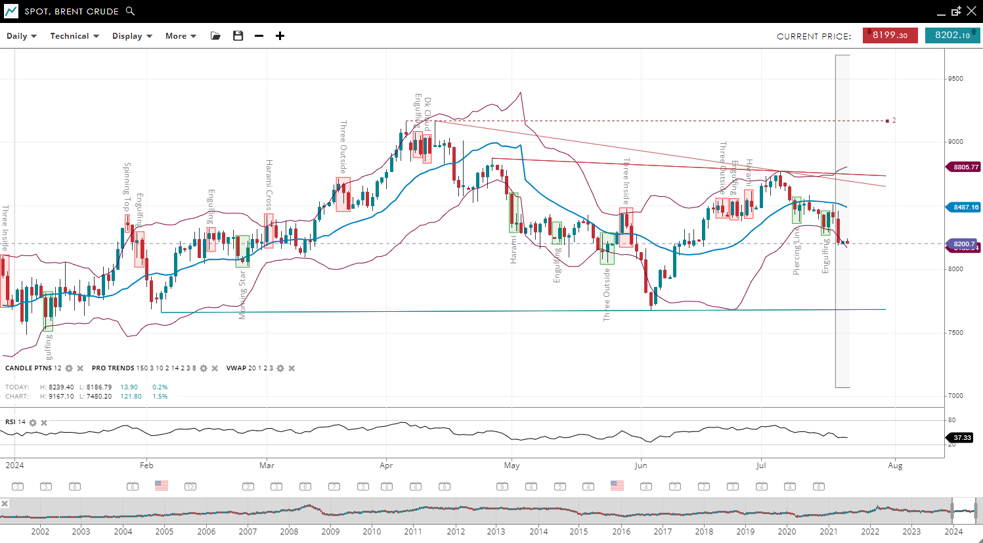983x543 pixels.
Task: Remove the Candle Ptns indicator
Action: (80, 369)
